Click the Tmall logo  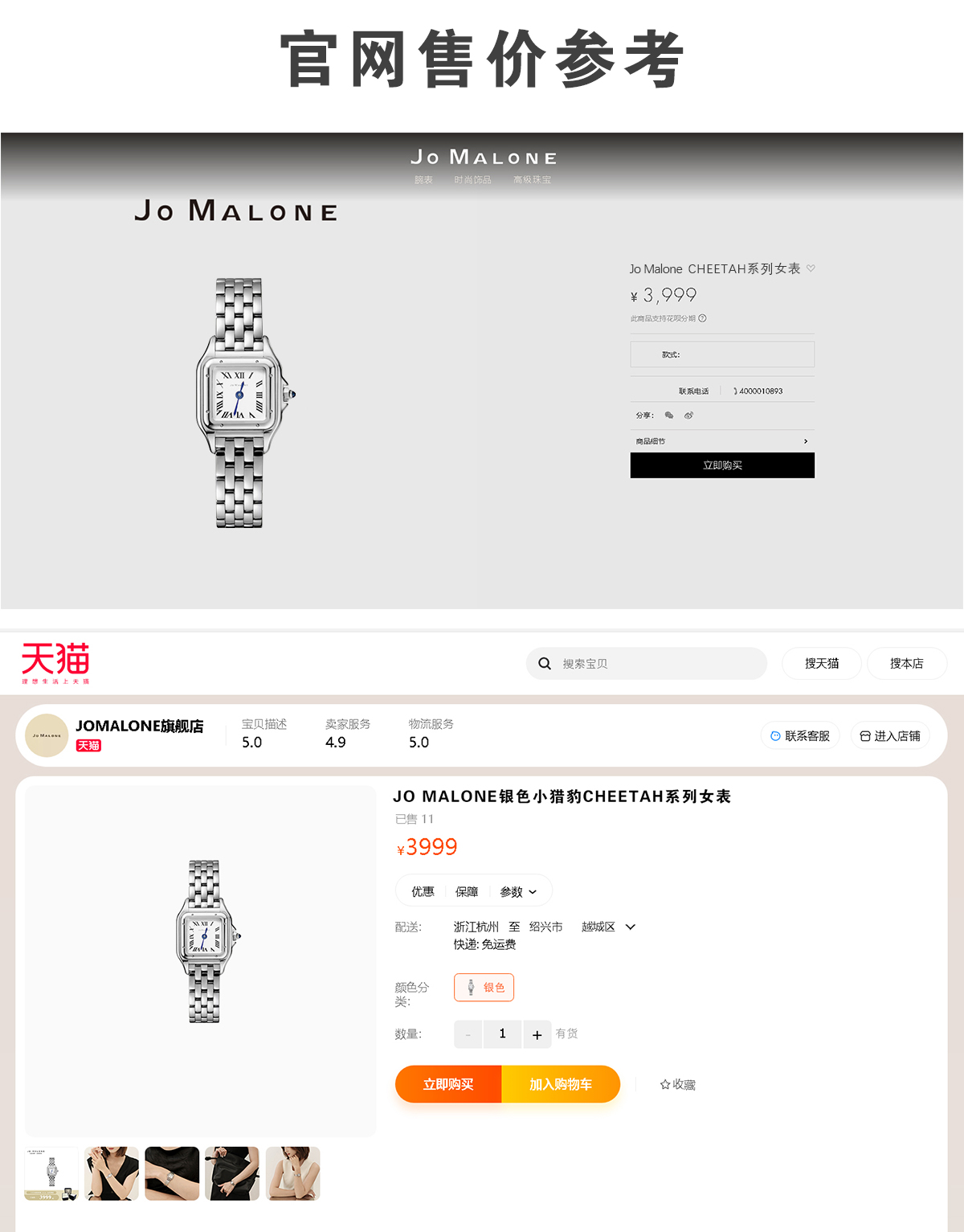coord(55,663)
